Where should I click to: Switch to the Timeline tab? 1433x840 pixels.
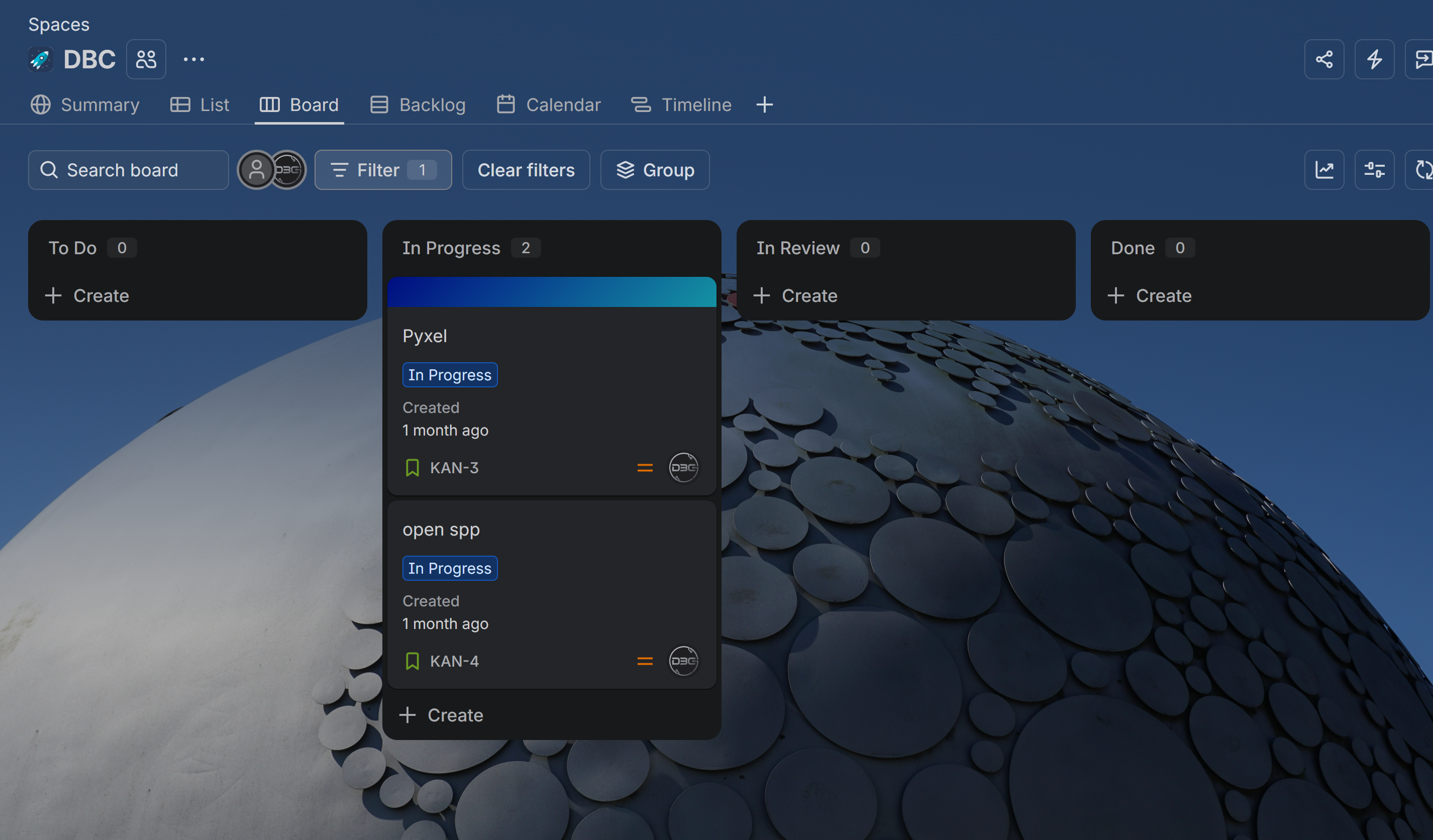coord(681,104)
